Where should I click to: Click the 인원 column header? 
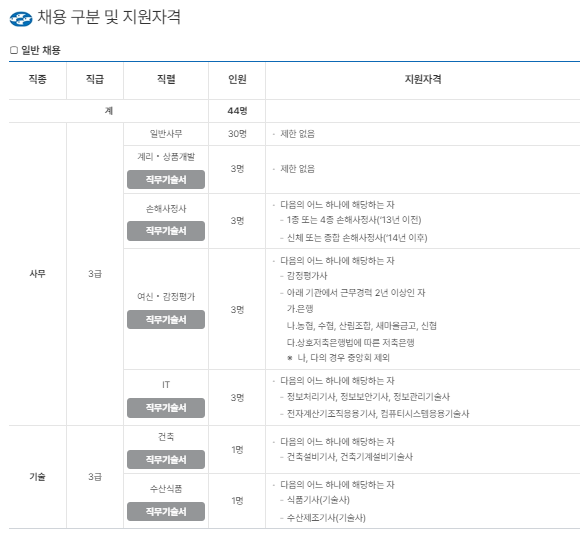[237, 79]
